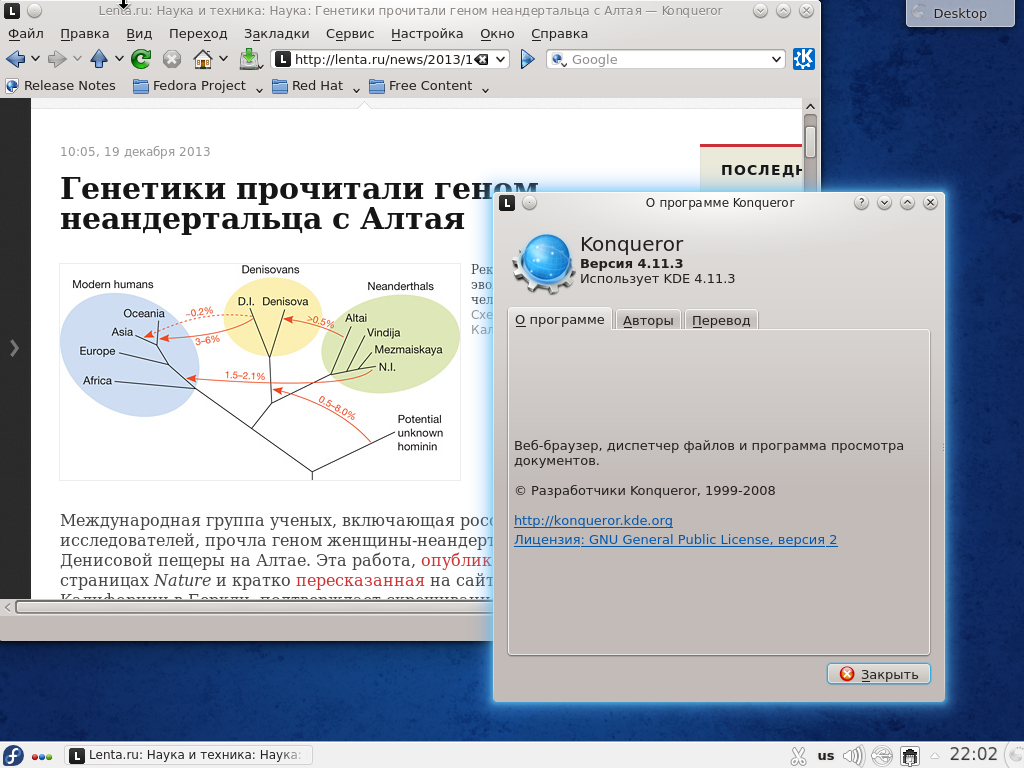Click the KDE gear logo throbber icon
Viewport: 1024px width, 768px height.
pos(804,59)
